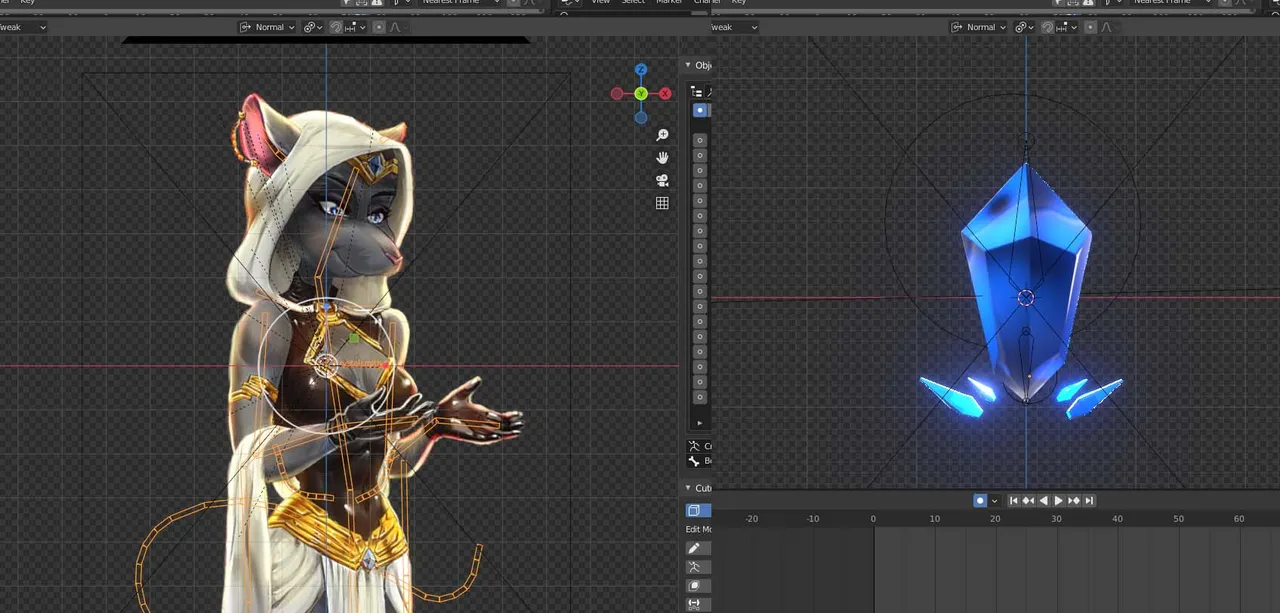Collapse the Object panel disclosure triangle
Image resolution: width=1280 pixels, height=613 pixels.
688,65
